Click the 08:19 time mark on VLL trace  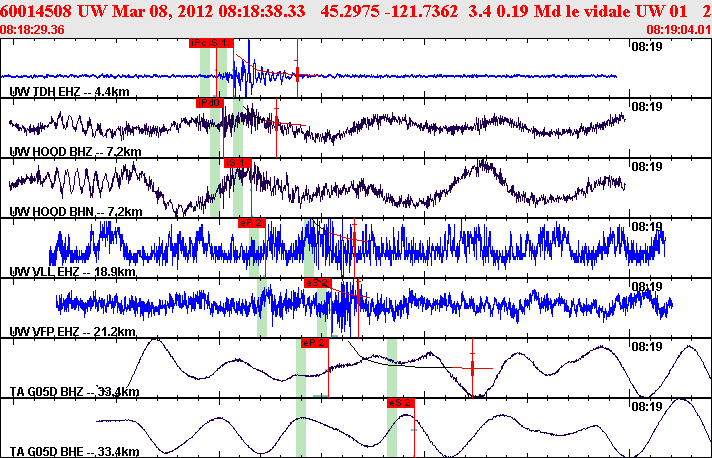click(647, 227)
